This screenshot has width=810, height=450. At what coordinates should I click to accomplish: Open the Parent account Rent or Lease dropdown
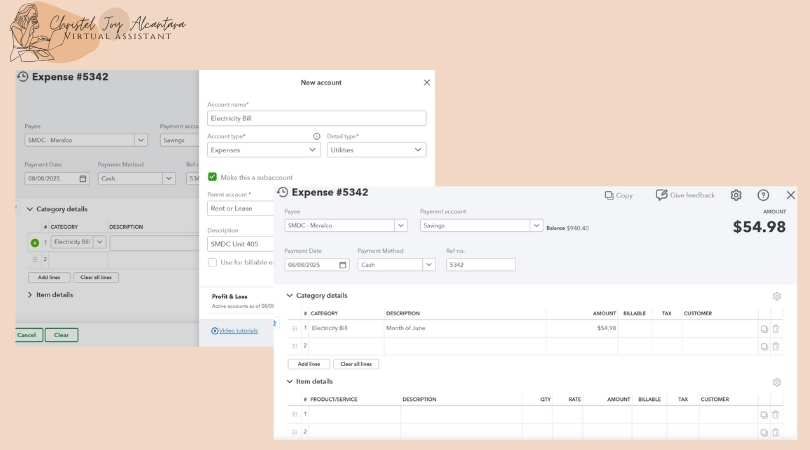point(240,209)
